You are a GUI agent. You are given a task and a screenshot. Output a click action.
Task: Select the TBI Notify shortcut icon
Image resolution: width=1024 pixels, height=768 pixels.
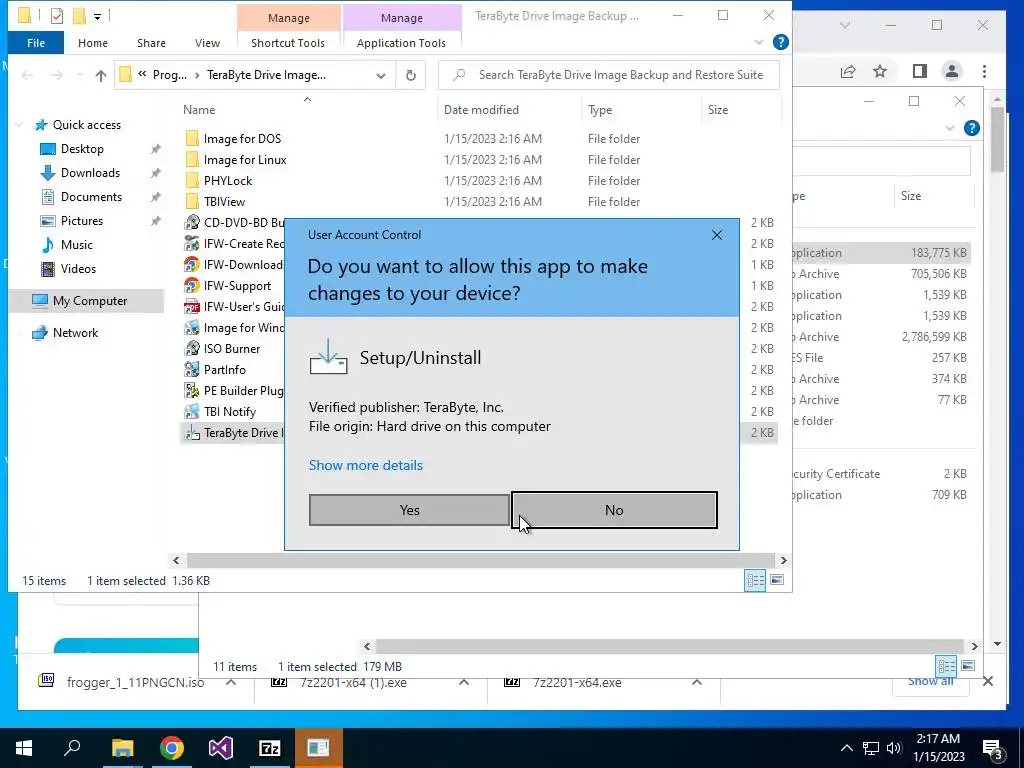point(192,411)
